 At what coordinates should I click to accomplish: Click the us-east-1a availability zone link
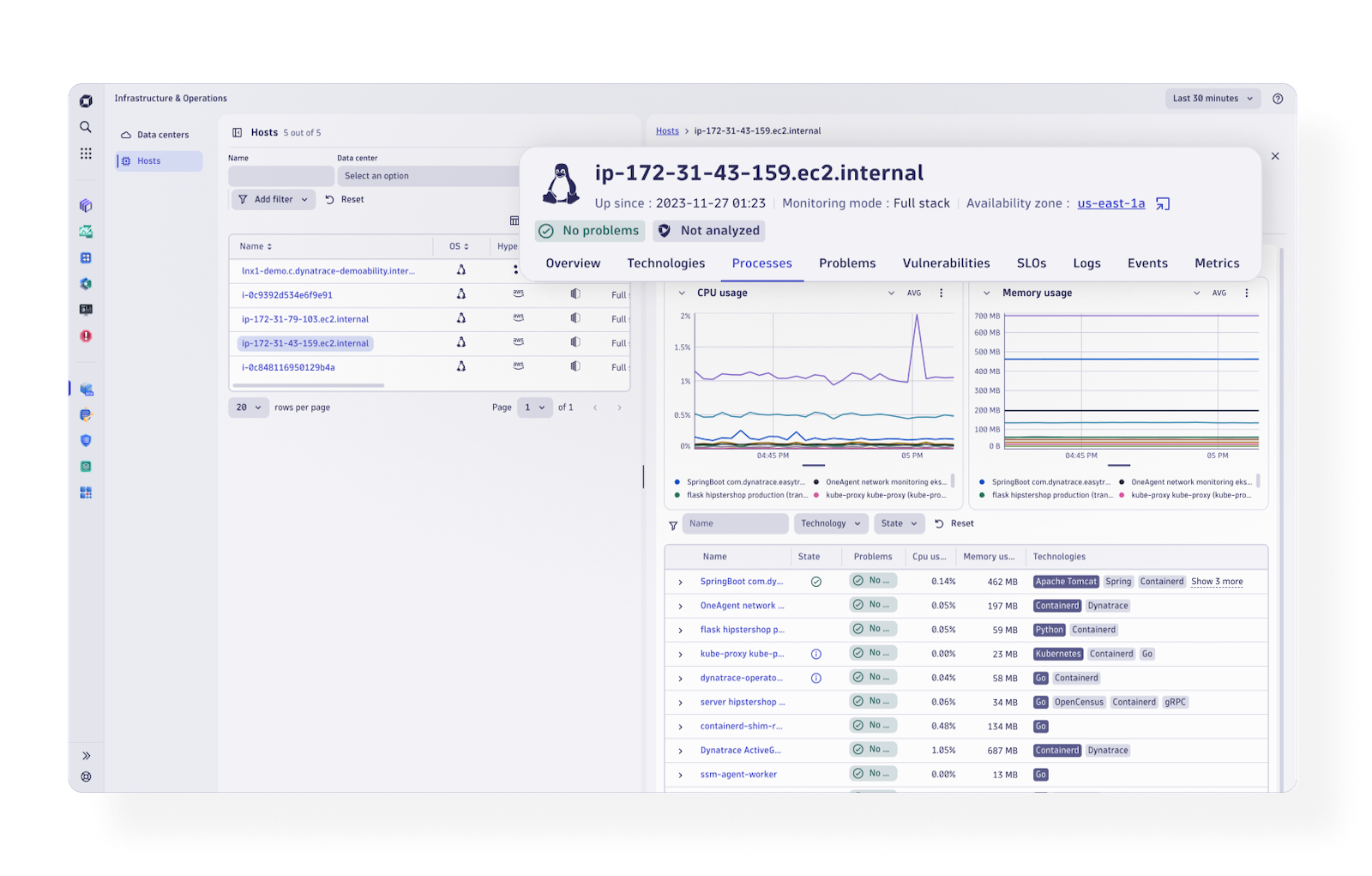click(1110, 203)
